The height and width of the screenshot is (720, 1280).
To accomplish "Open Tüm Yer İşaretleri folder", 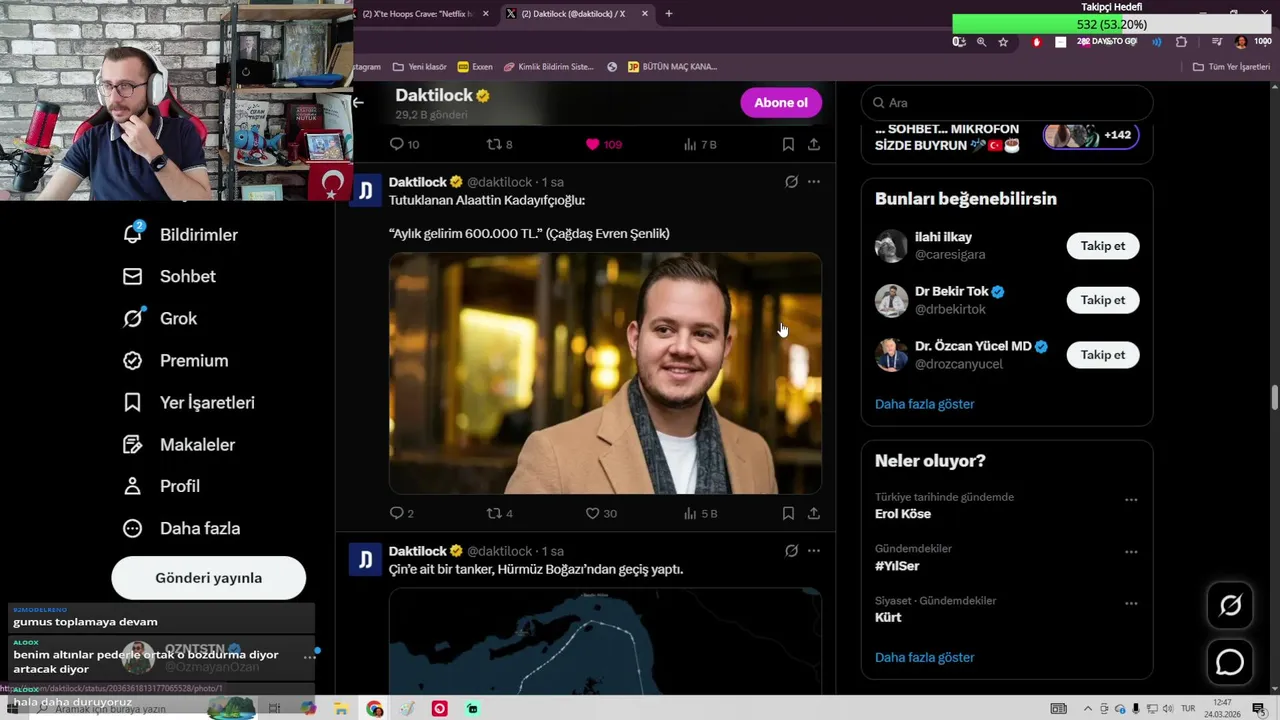I will tap(1231, 67).
